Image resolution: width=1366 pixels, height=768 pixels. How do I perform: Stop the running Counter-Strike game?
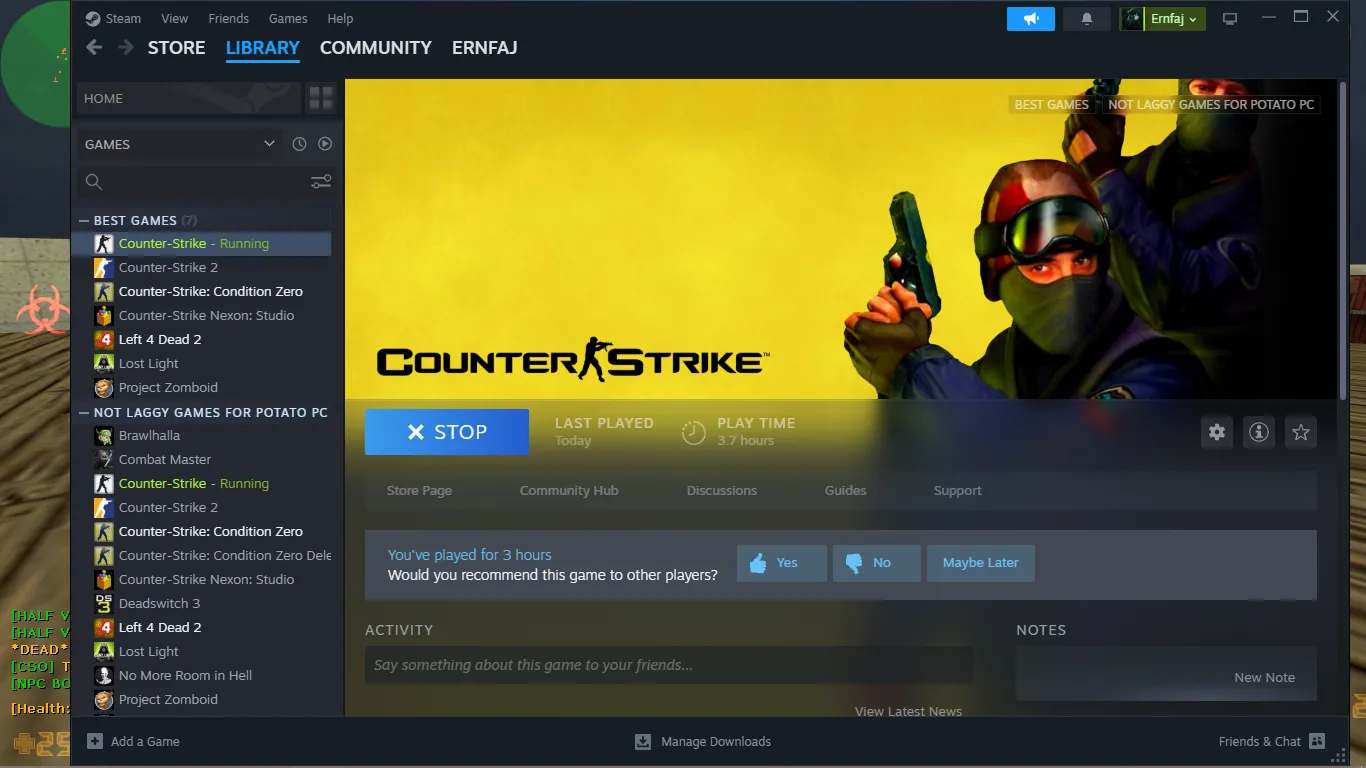(447, 432)
